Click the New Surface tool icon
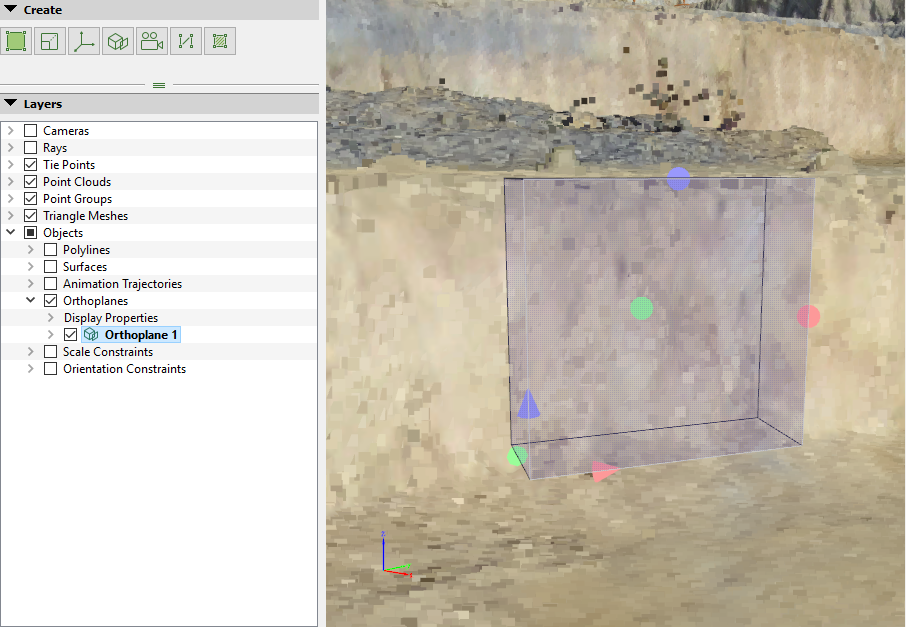 pyautogui.click(x=220, y=41)
